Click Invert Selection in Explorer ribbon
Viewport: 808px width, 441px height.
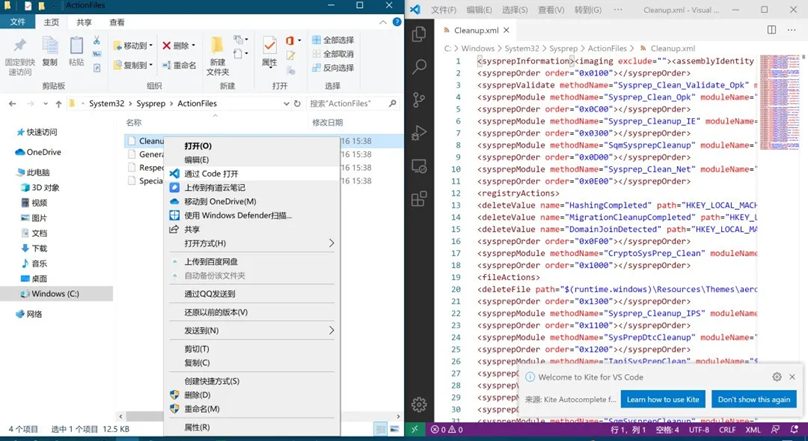pos(333,68)
